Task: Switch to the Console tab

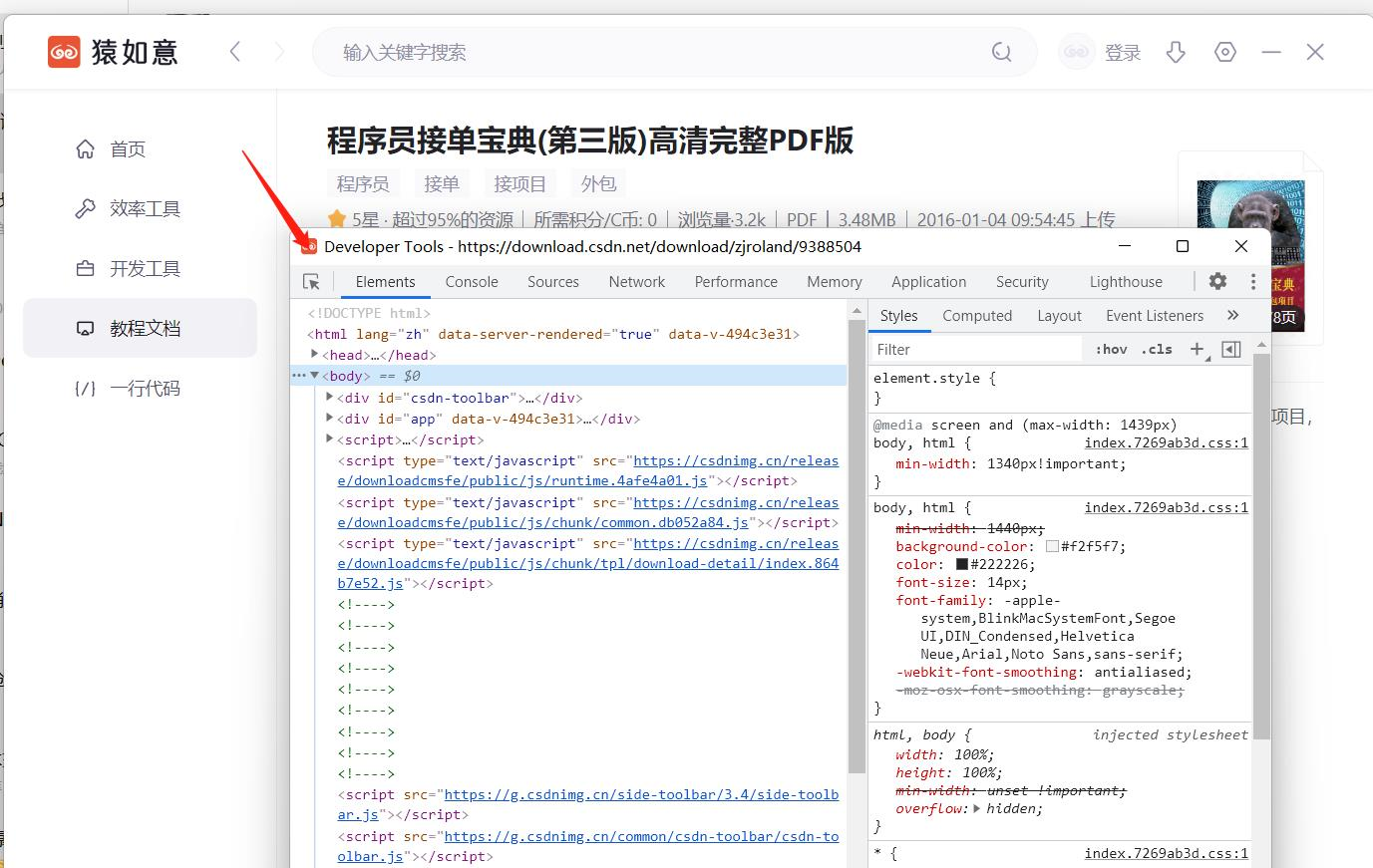Action: [472, 282]
